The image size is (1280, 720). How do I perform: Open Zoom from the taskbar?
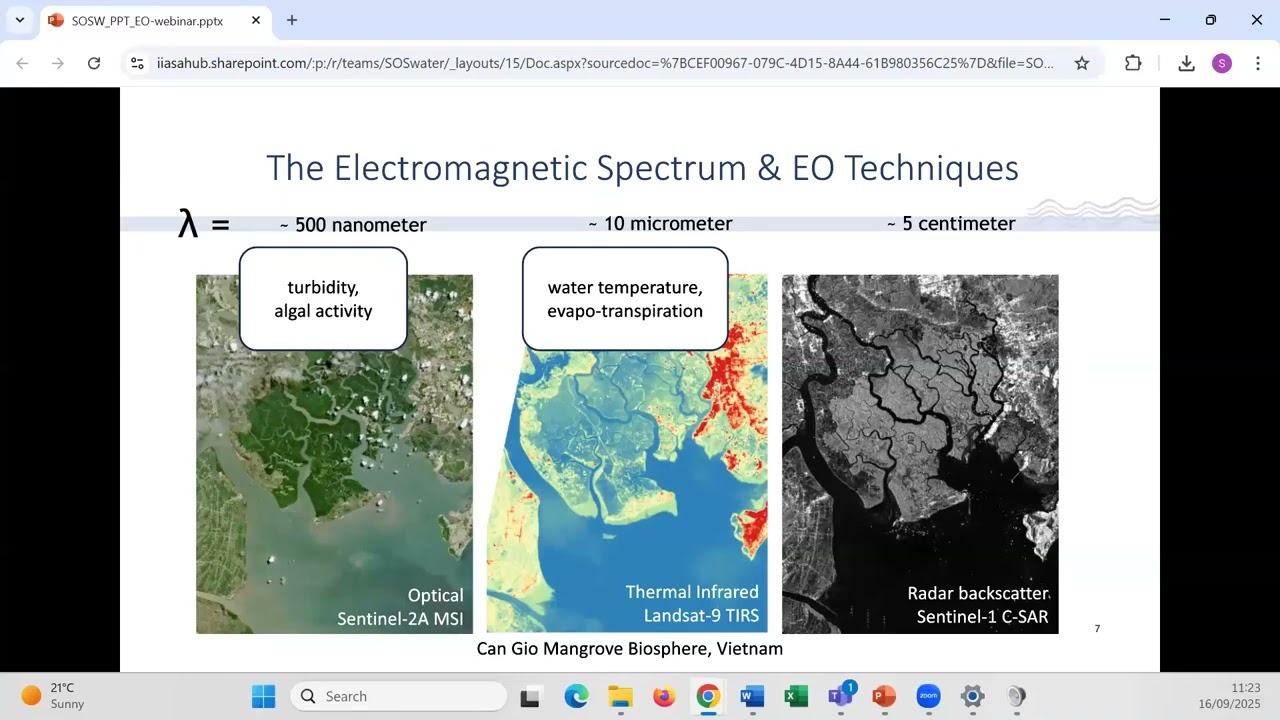click(x=928, y=696)
